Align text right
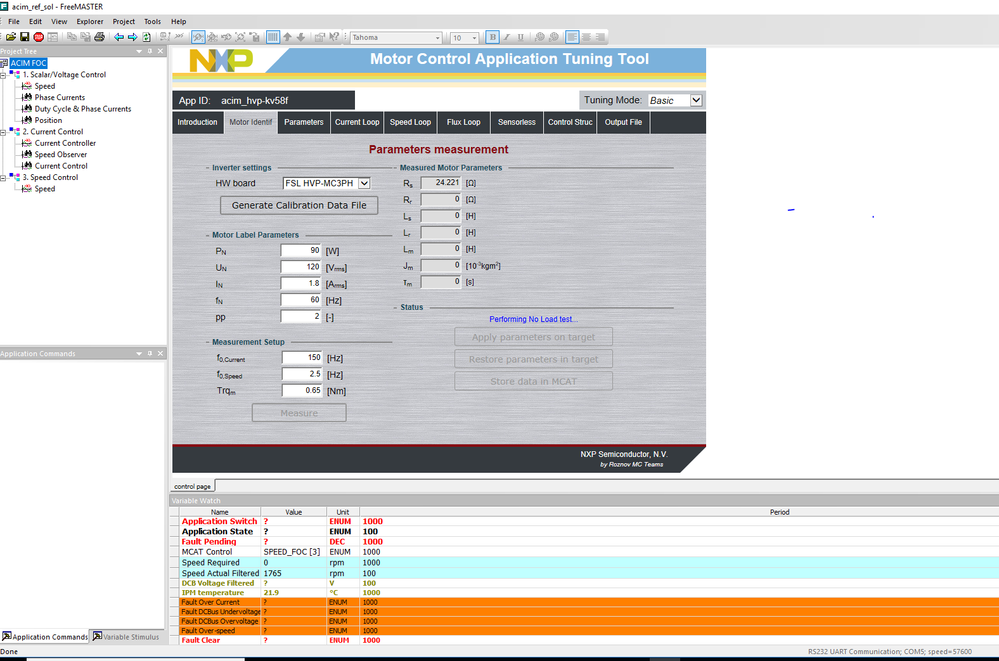Image resolution: width=999 pixels, height=661 pixels. point(600,37)
